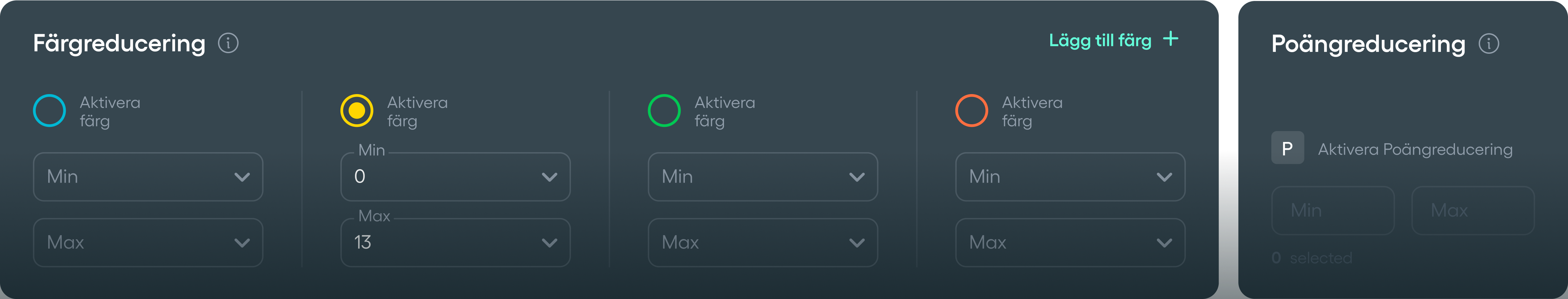Open the Min dropdown under the red color
This screenshot has height=299, width=1568.
[1070, 176]
